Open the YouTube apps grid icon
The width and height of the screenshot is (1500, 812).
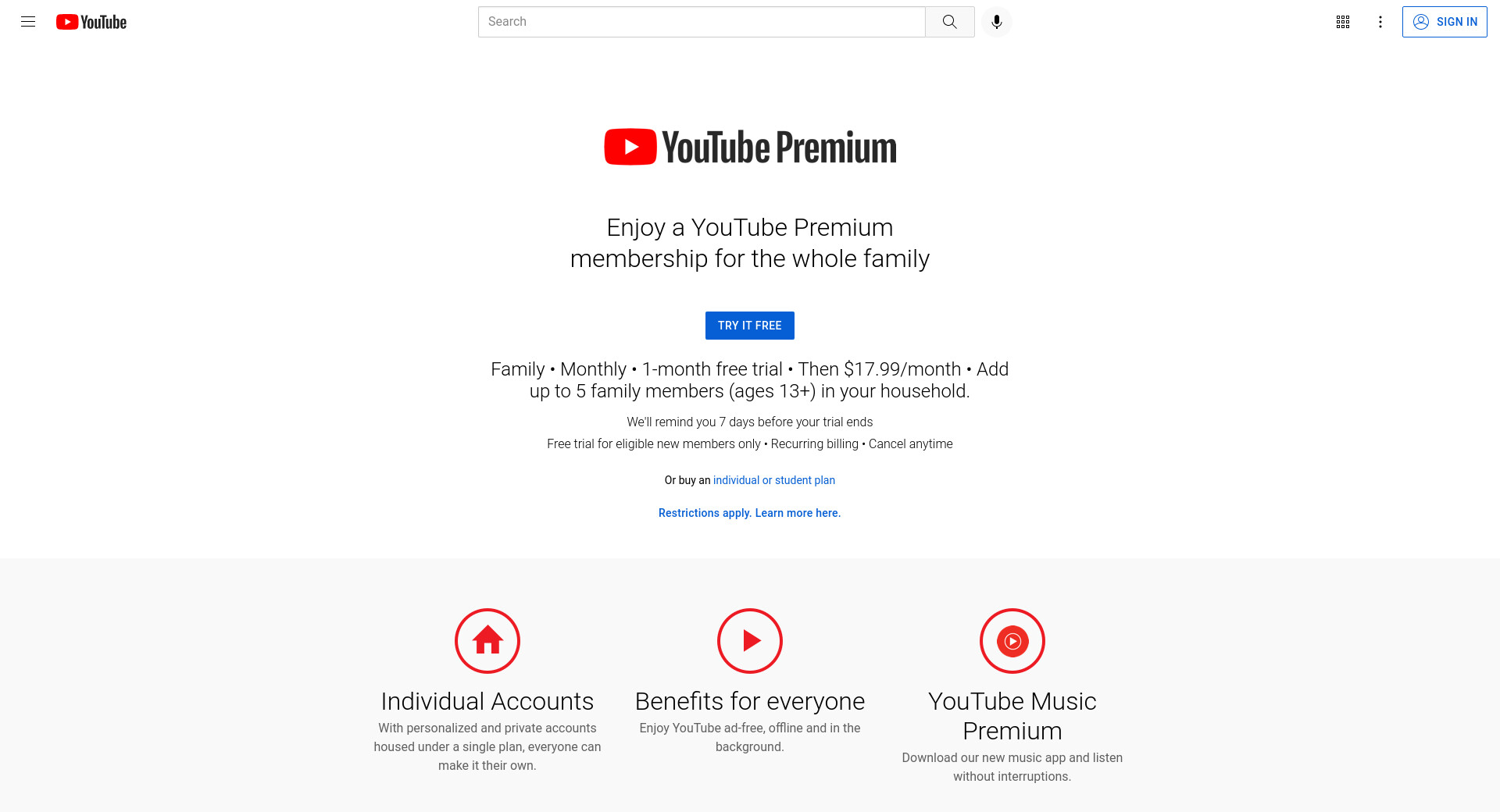click(x=1342, y=22)
